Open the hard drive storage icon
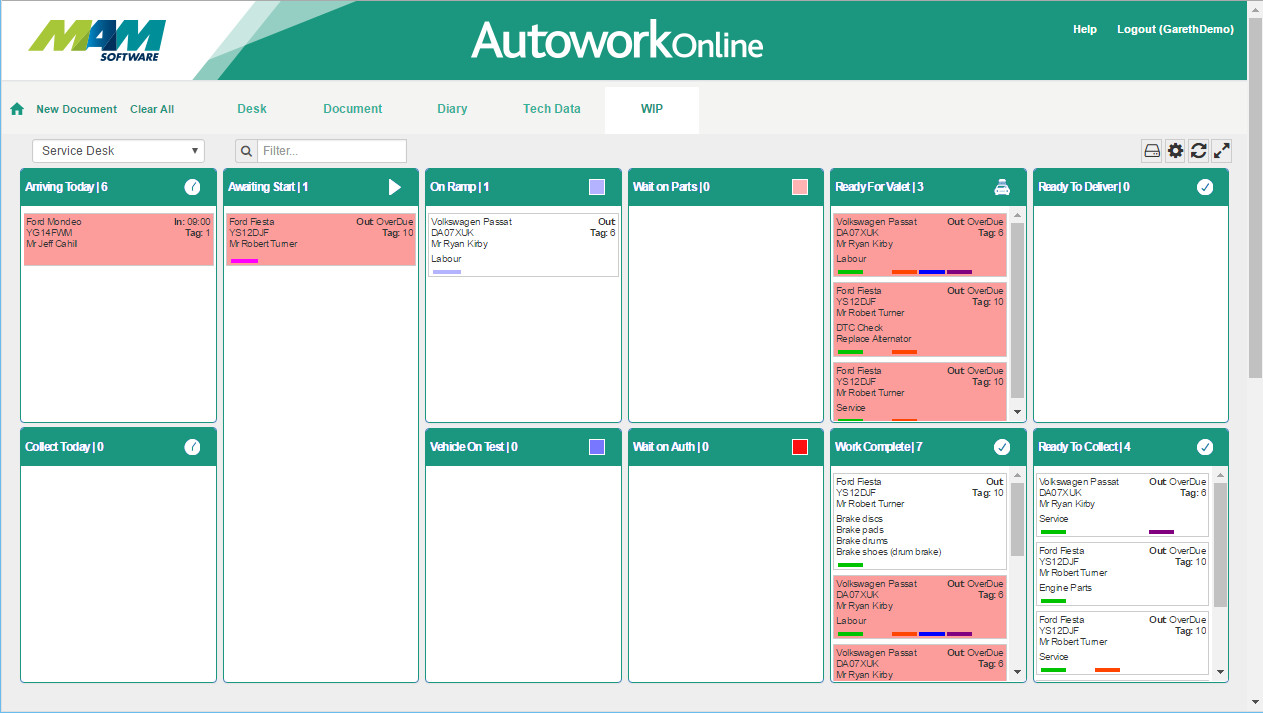This screenshot has width=1263, height=713. coord(1152,151)
